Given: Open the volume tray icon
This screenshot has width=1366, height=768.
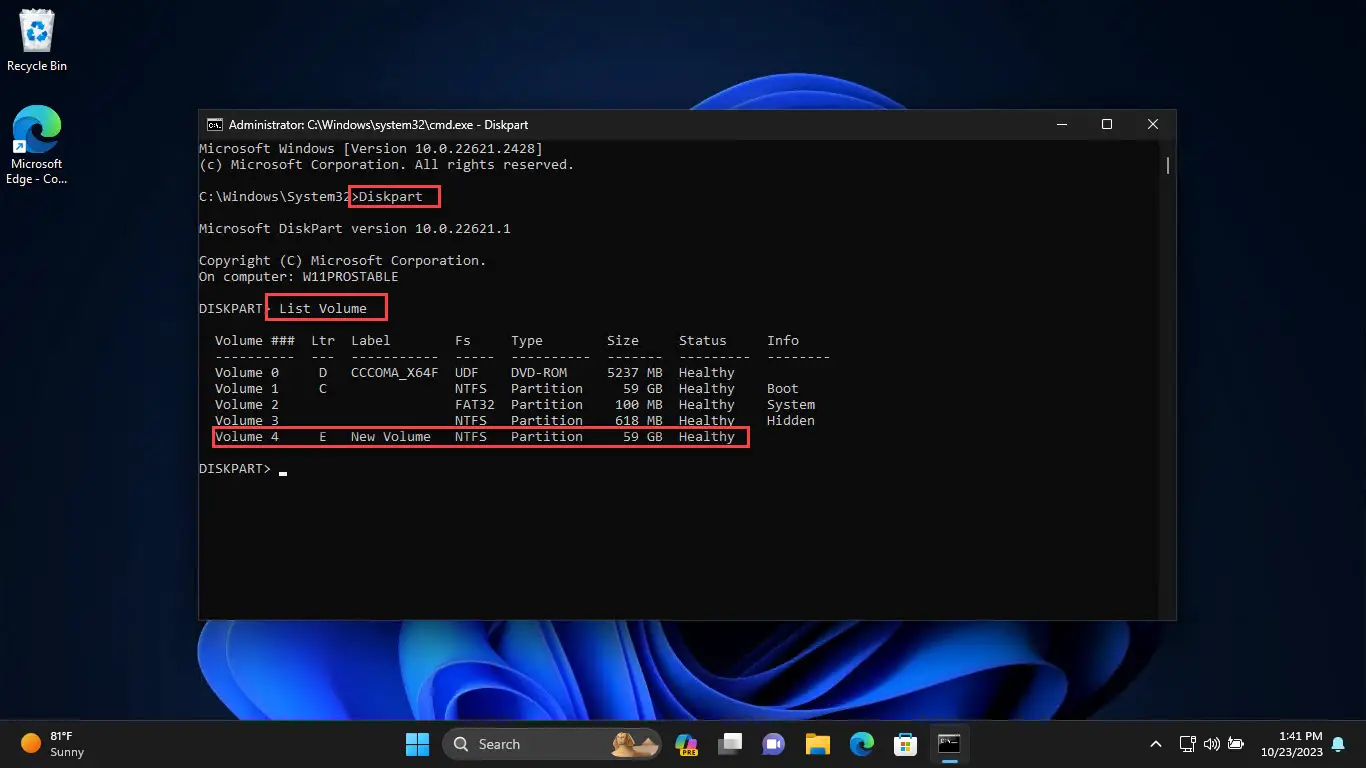Looking at the screenshot, I should [x=1212, y=744].
